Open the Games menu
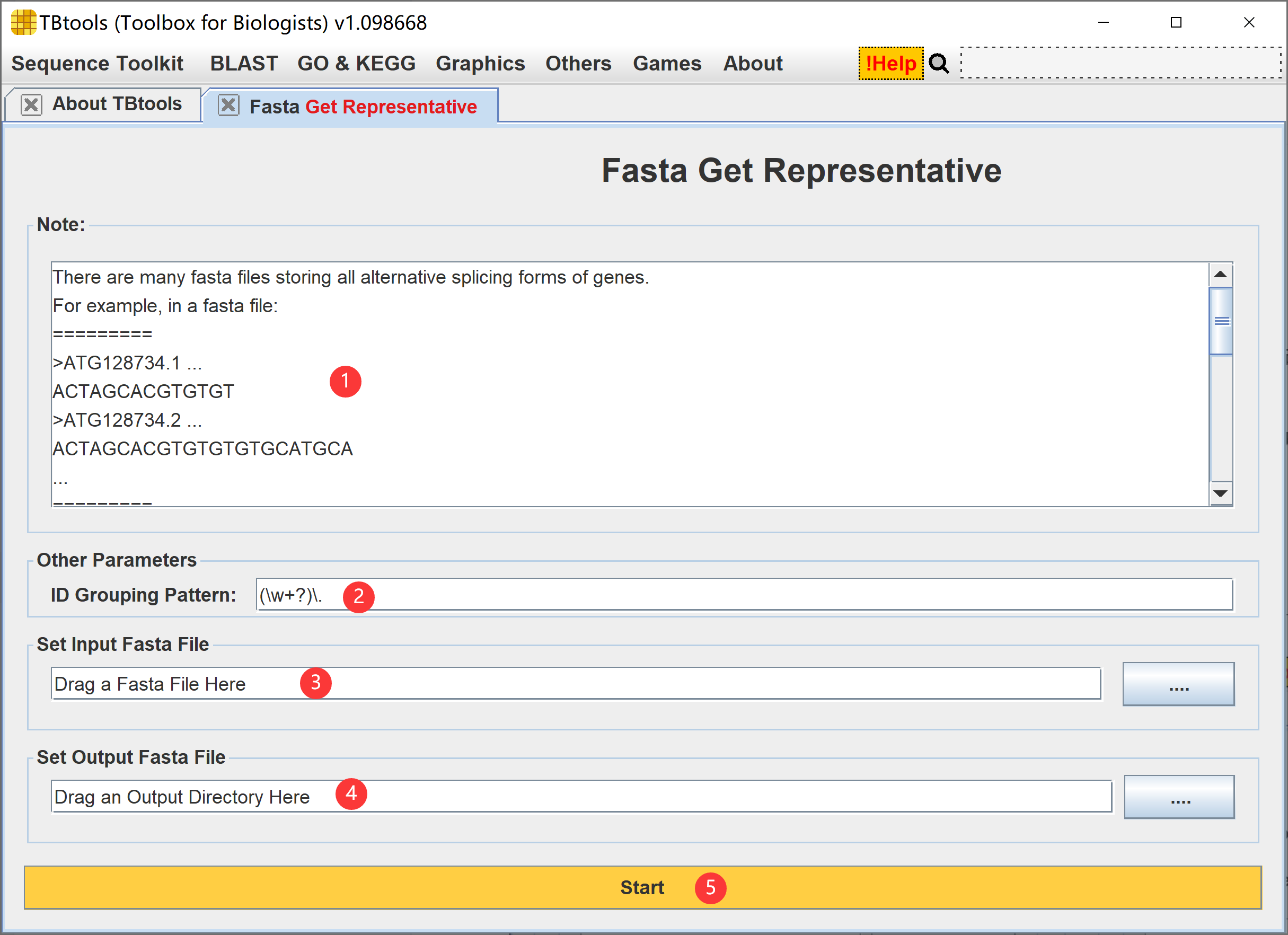Viewport: 1288px width, 935px height. 667,64
